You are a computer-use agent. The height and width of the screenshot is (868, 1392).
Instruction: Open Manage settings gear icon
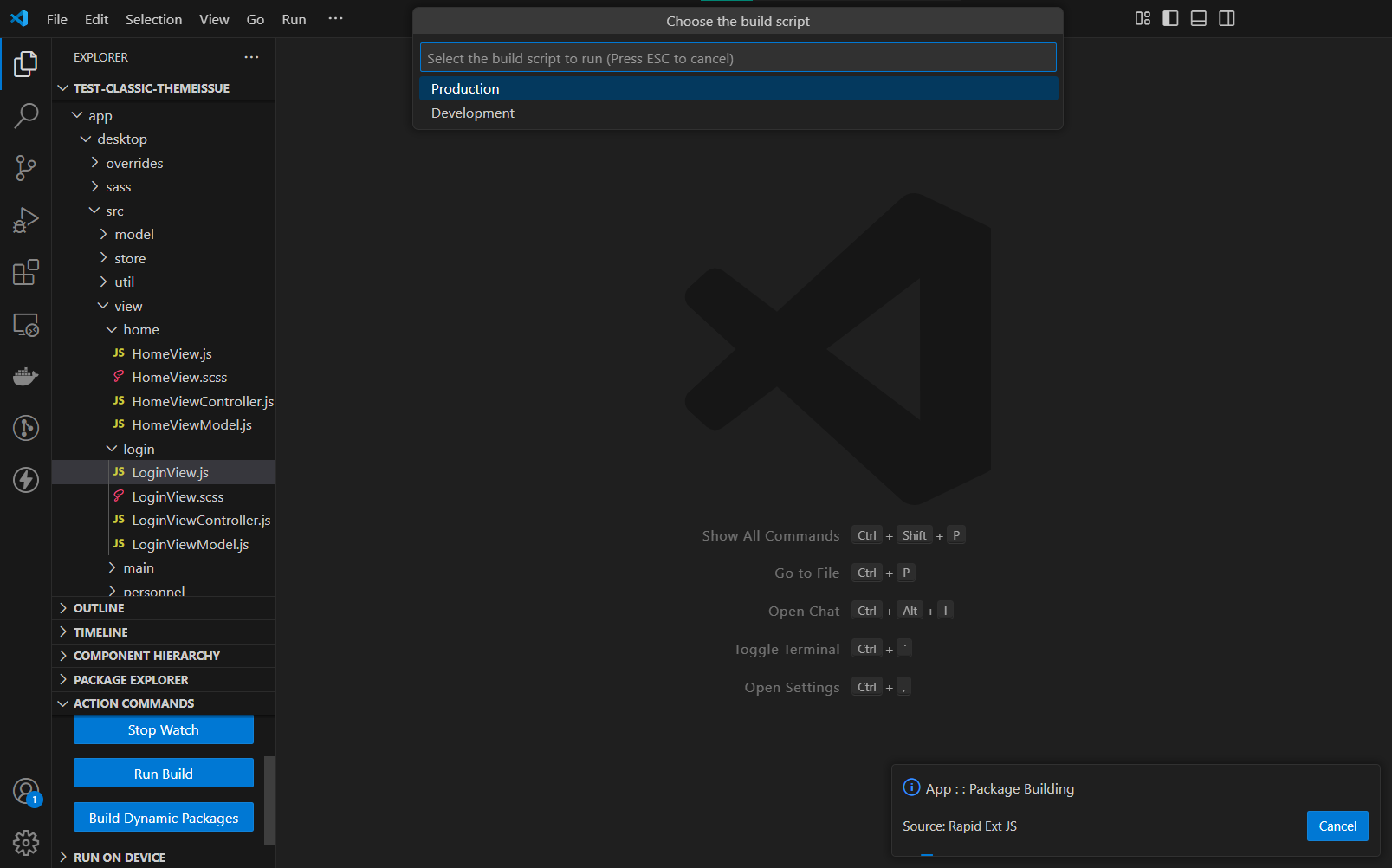(x=26, y=842)
